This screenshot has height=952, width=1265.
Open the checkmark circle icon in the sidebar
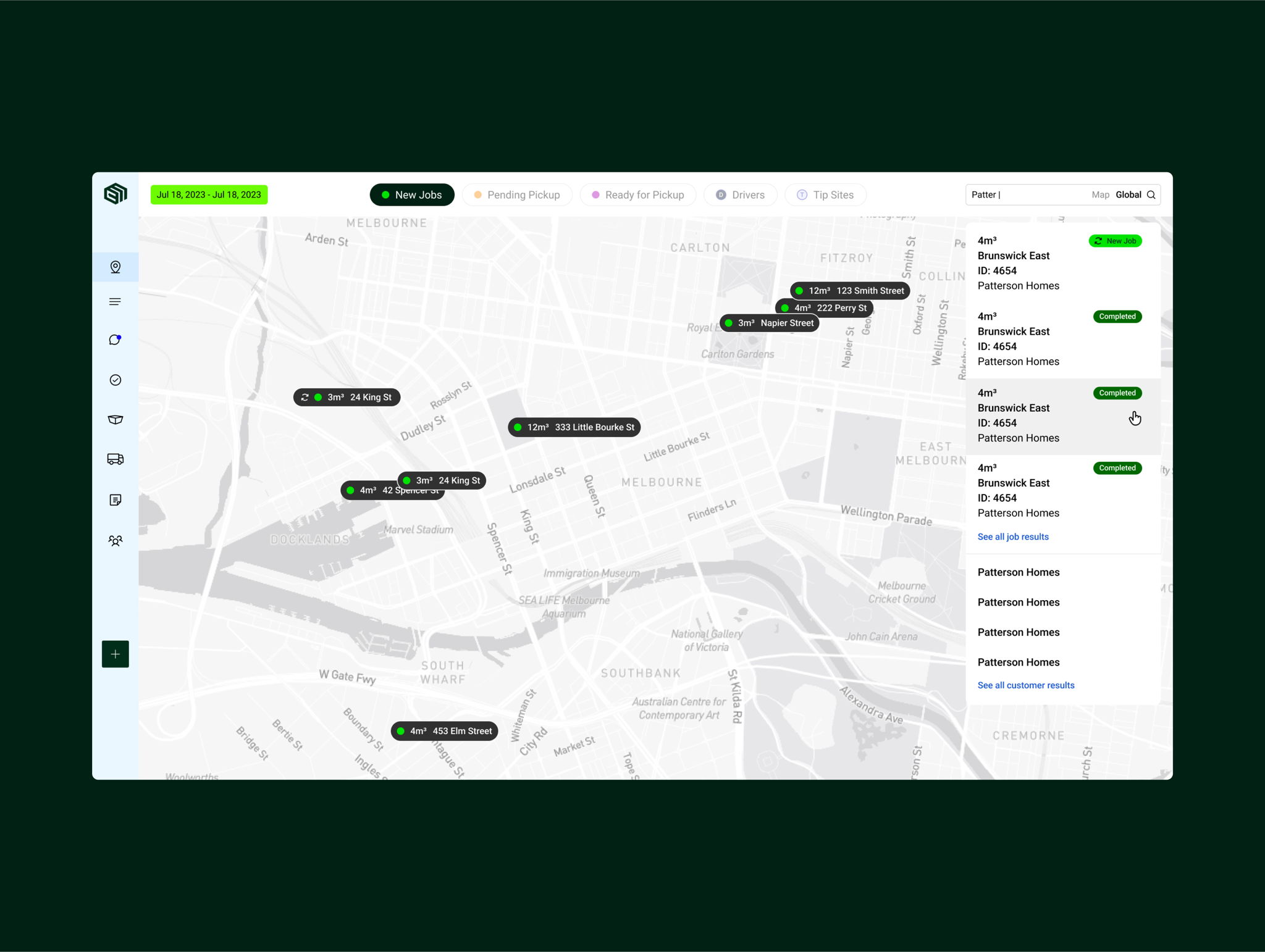(x=116, y=380)
